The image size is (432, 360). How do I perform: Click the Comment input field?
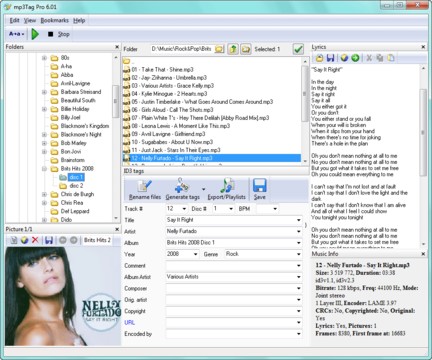tap(231, 266)
